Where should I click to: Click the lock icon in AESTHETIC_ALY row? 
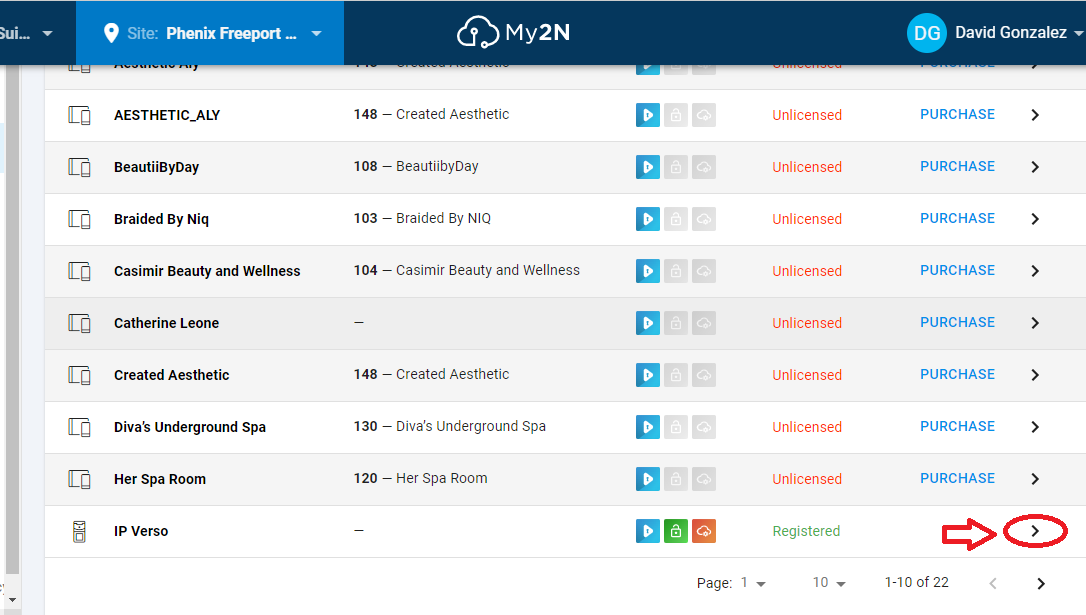pos(675,115)
